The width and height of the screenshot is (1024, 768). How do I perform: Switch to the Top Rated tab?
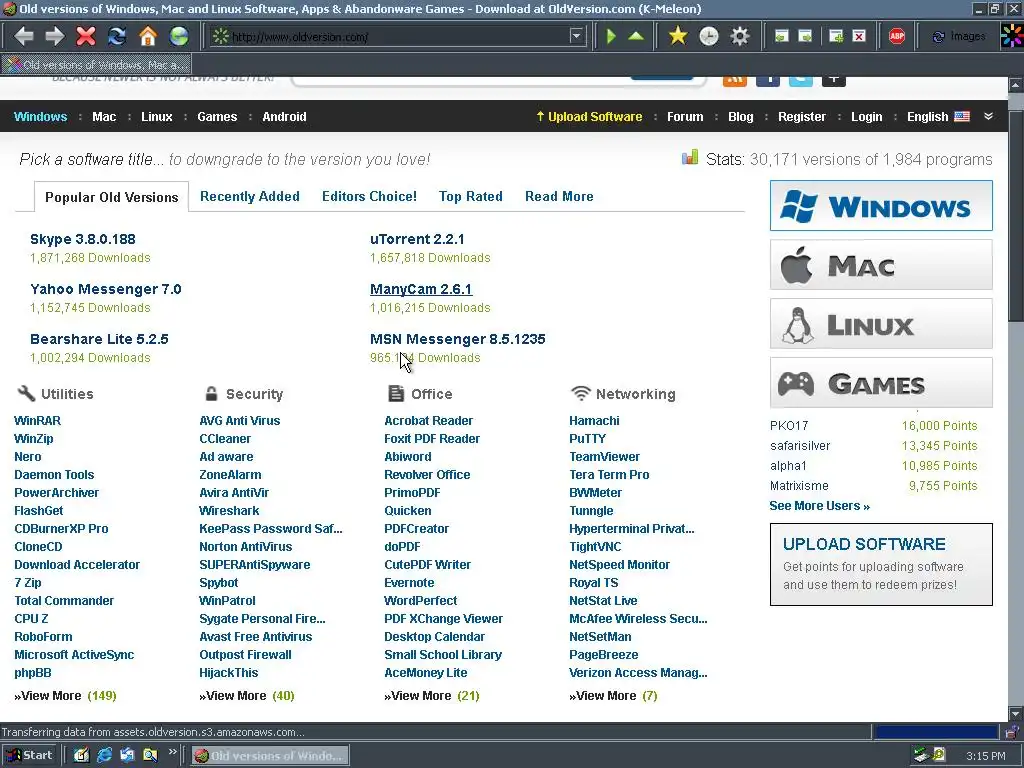coord(470,196)
